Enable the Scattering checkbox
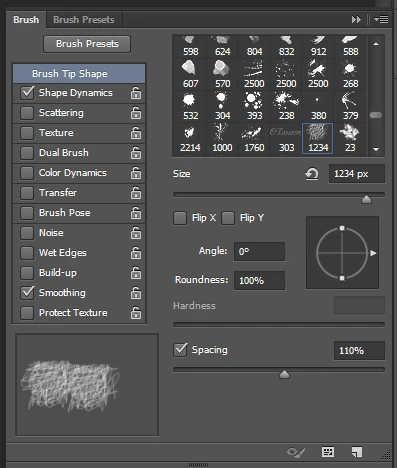This screenshot has width=397, height=468. click(x=27, y=113)
